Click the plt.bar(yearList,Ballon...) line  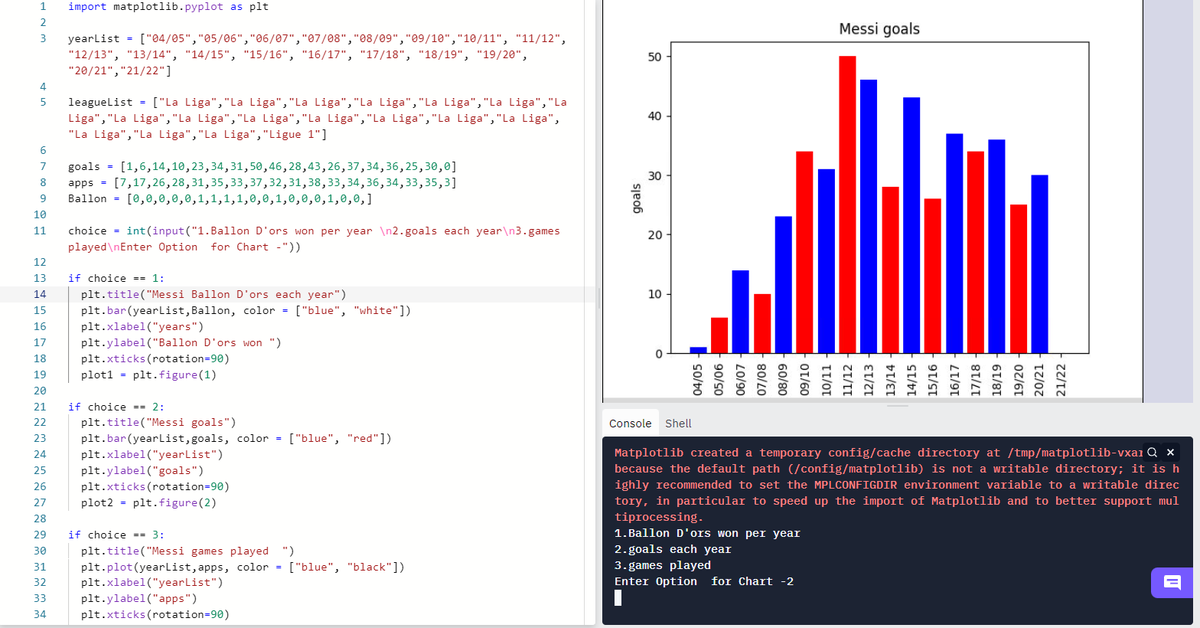(x=245, y=310)
